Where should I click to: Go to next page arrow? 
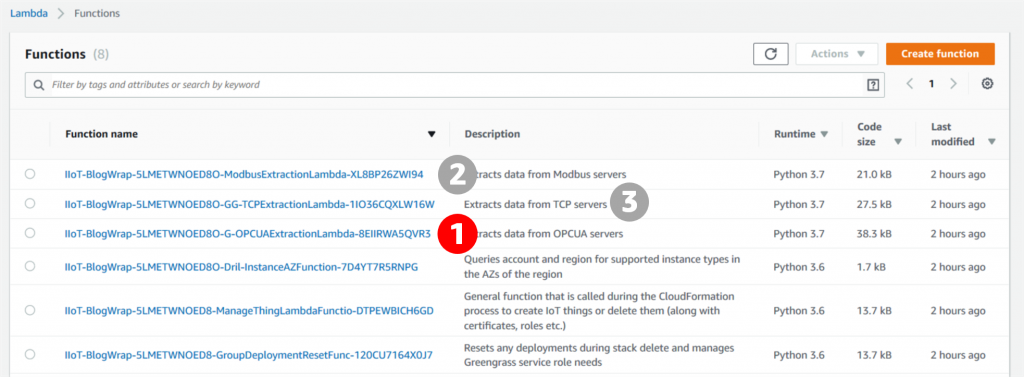point(953,84)
